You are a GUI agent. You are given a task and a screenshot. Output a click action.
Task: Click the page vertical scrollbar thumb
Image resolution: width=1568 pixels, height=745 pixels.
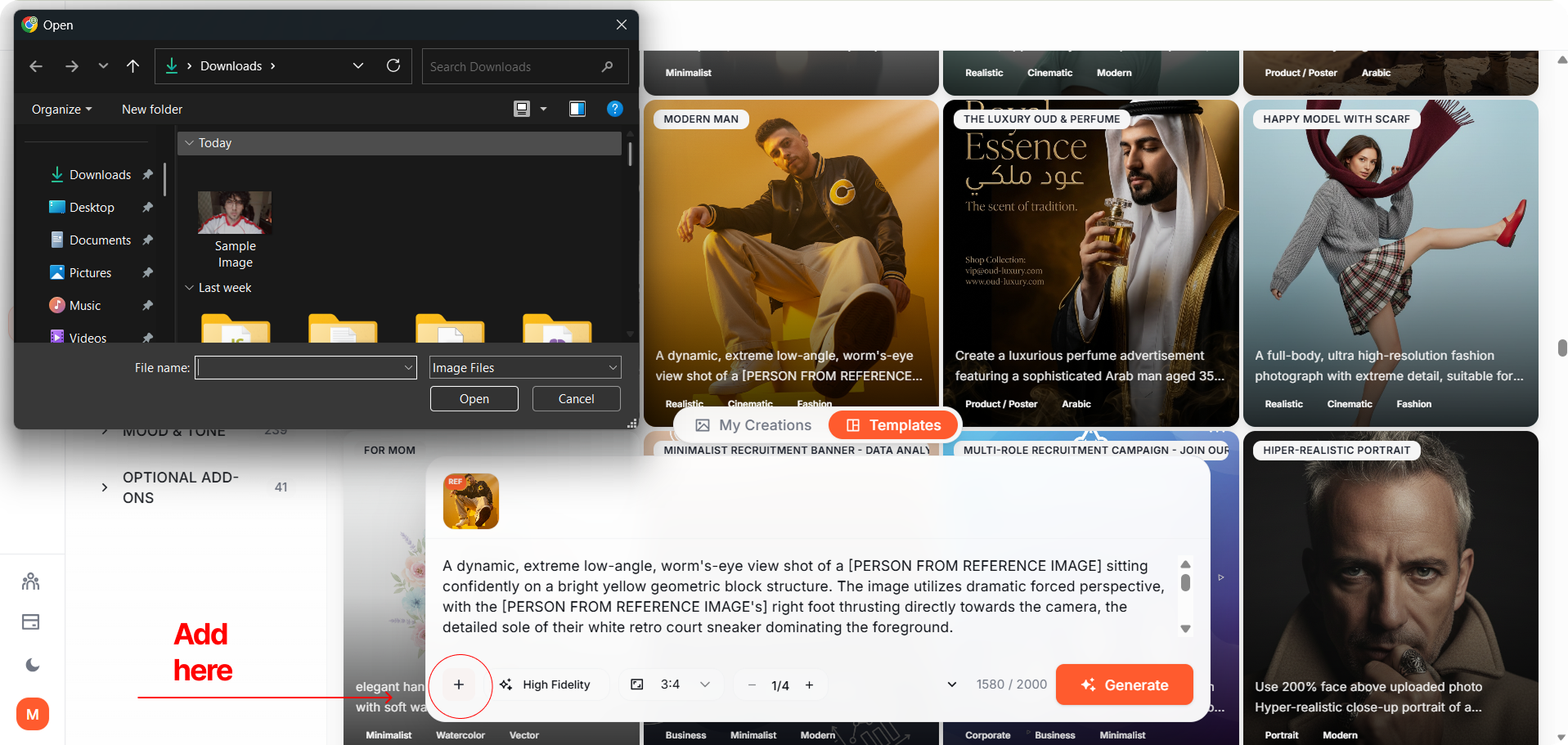[x=1562, y=348]
